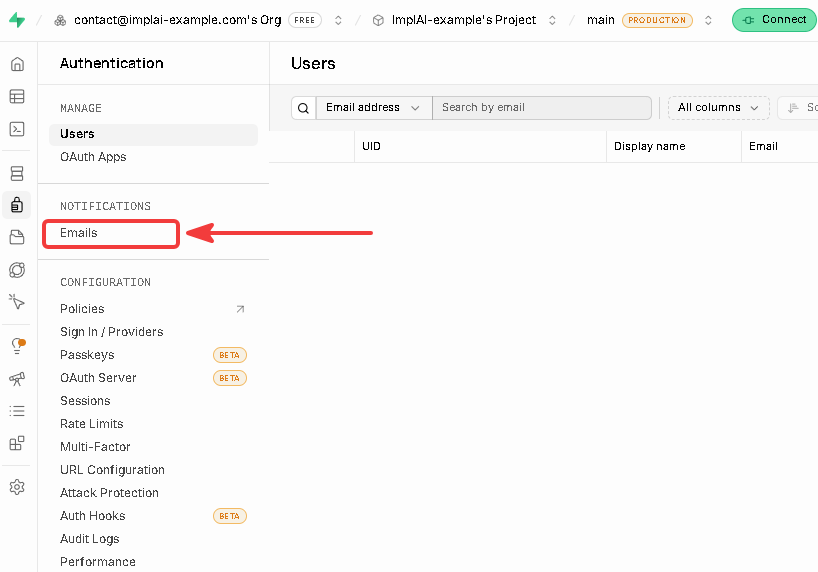The image size is (818, 572).
Task: Open the Integrations sidebar icon
Action: 17,443
